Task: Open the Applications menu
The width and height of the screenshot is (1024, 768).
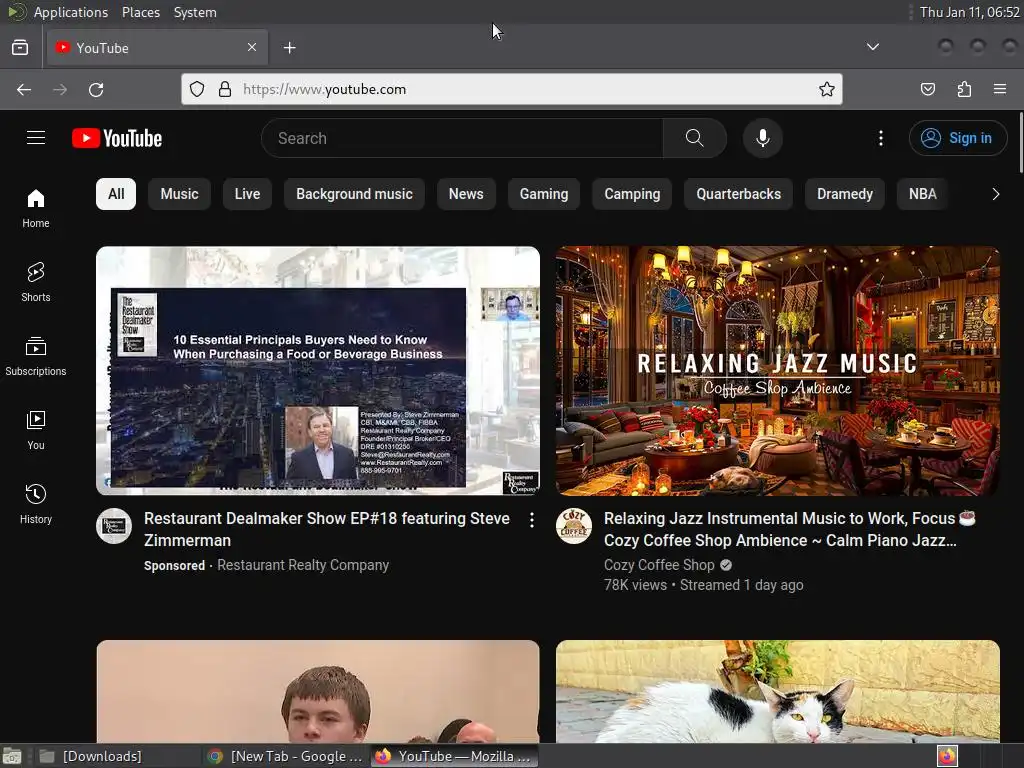Action: point(71,12)
